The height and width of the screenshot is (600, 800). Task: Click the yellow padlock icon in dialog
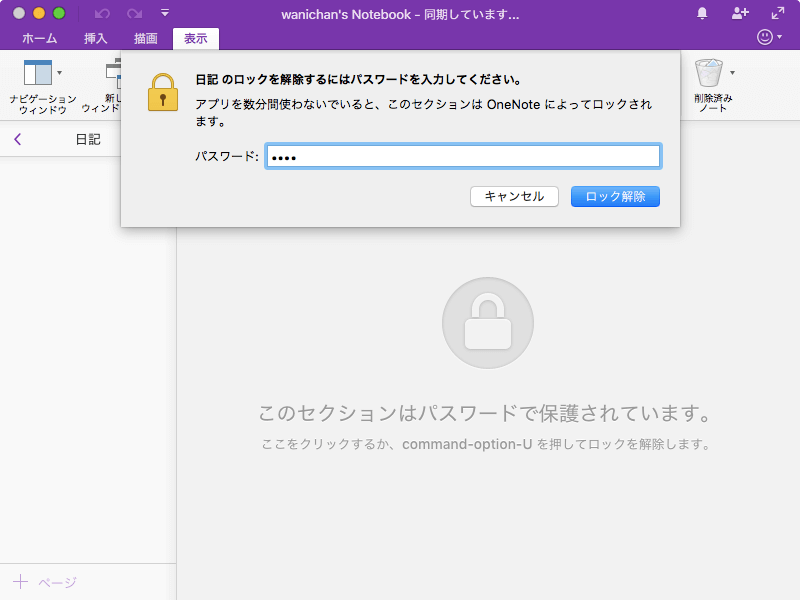163,92
